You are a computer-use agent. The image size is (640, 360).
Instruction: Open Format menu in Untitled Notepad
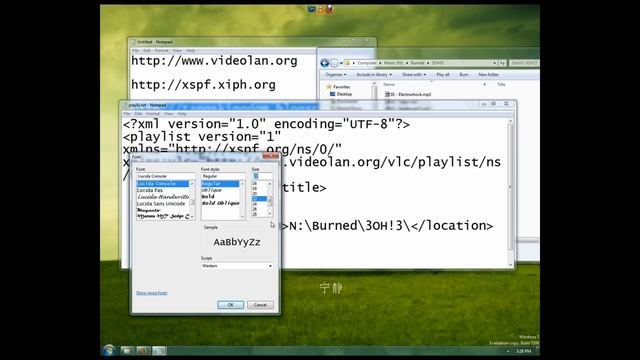tap(162, 51)
